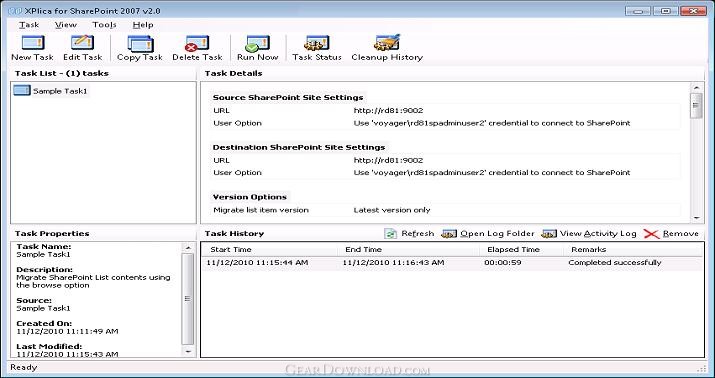
Task: Click source User Option credential text
Action: pyautogui.click(x=492, y=123)
